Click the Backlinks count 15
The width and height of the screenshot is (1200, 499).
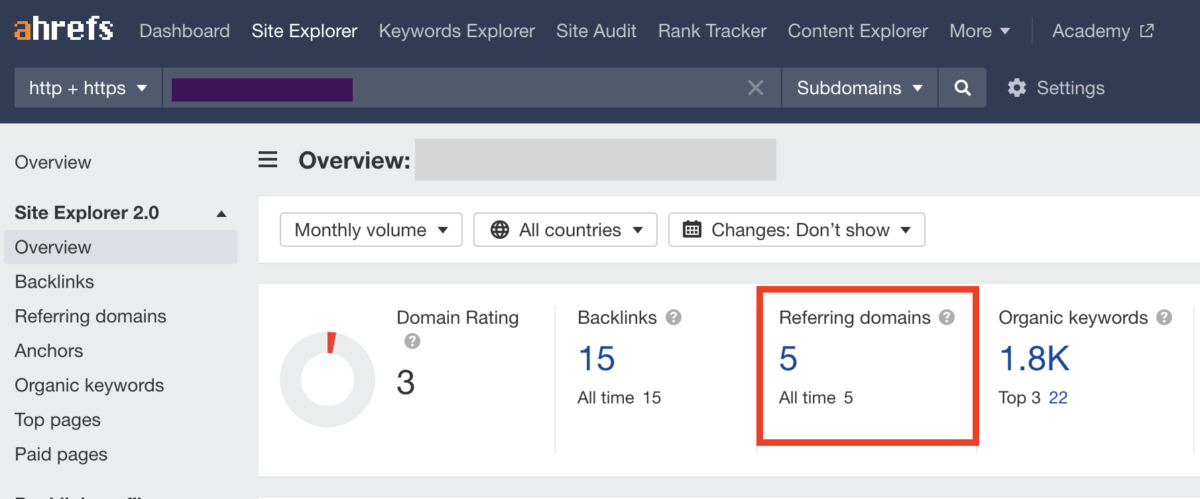pos(596,358)
